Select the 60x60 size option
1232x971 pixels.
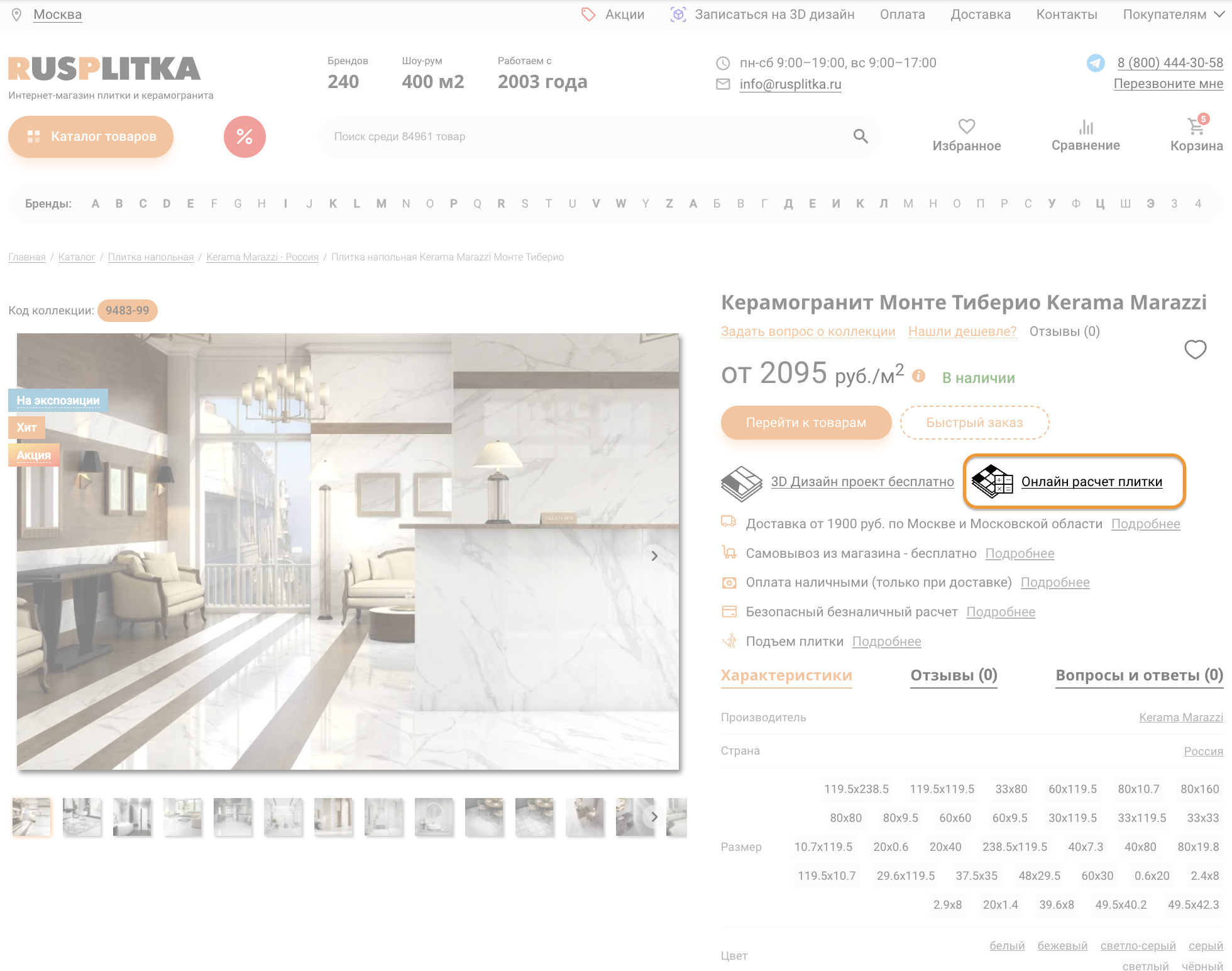coord(955,818)
